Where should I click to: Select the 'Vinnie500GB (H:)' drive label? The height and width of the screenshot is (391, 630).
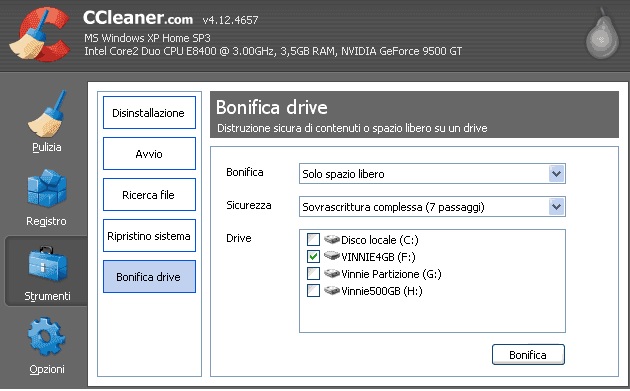[x=382, y=291]
